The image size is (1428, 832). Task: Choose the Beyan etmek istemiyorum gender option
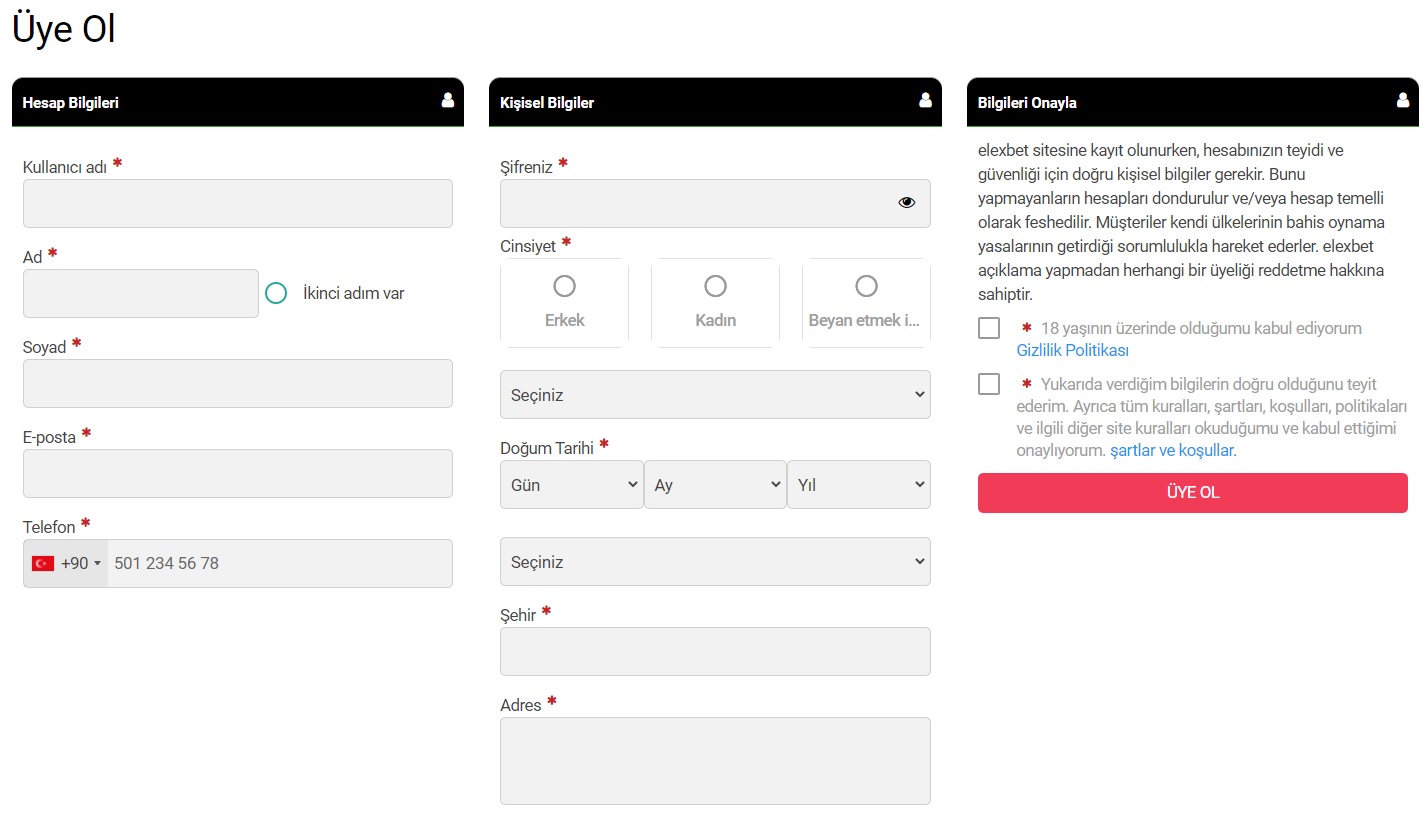click(x=866, y=287)
